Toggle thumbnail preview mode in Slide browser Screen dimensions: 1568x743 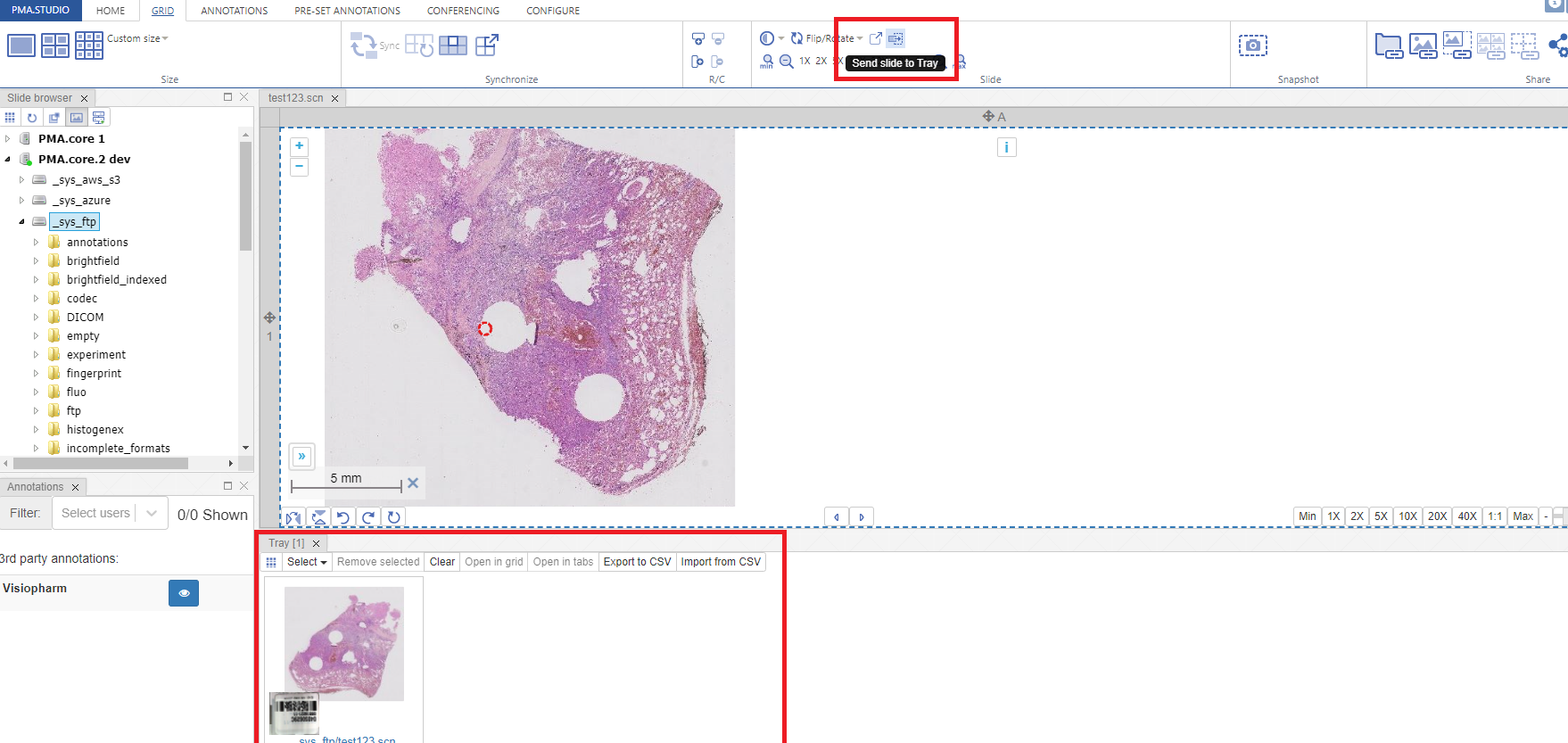click(x=77, y=118)
